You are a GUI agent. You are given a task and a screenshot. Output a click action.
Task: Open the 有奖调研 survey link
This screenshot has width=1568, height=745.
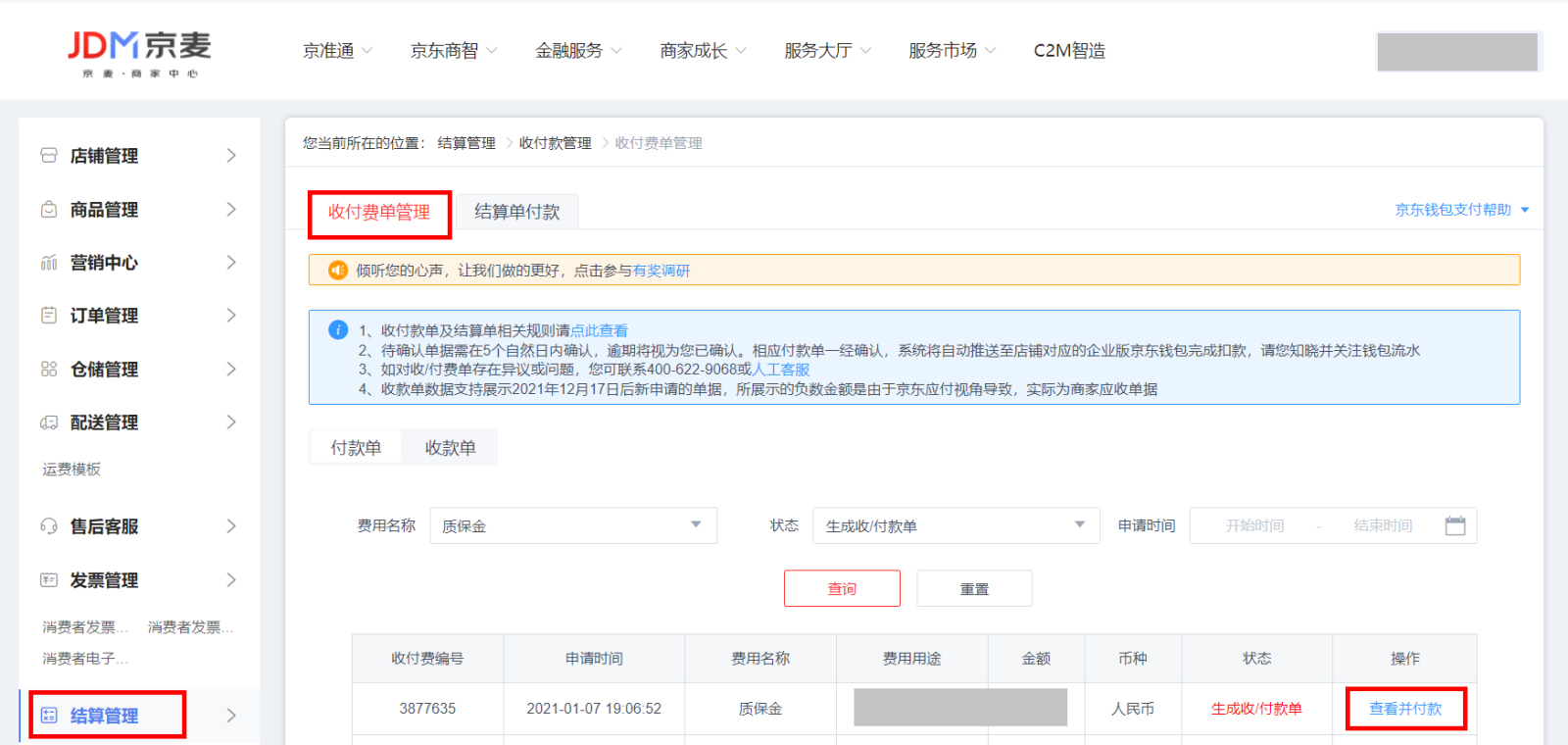661,271
